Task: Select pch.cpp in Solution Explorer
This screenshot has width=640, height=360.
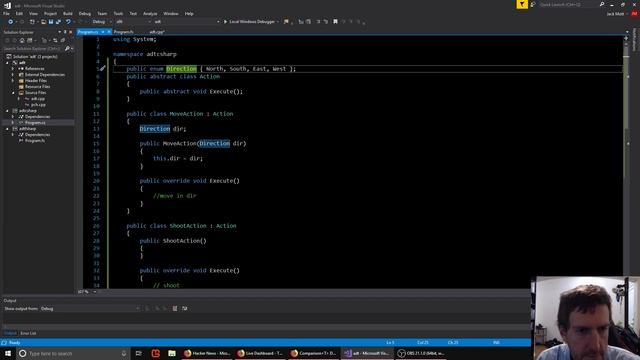Action: (x=38, y=105)
